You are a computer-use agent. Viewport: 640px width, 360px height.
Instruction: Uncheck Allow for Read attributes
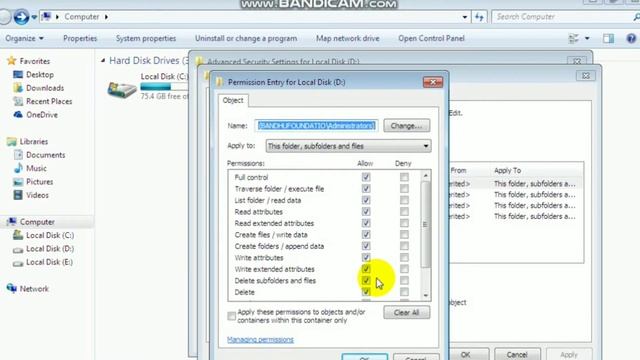(x=366, y=211)
